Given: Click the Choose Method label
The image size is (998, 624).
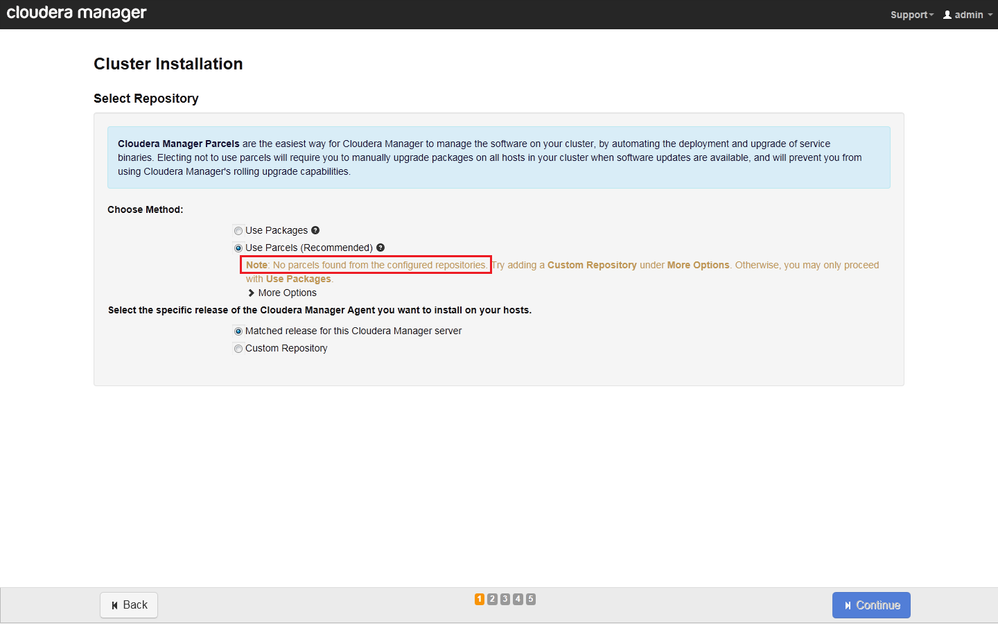Looking at the screenshot, I should click(x=145, y=209).
